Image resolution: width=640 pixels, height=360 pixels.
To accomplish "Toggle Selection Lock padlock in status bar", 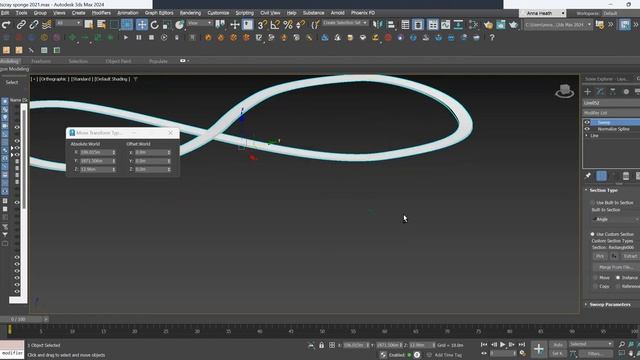I will [322, 345].
